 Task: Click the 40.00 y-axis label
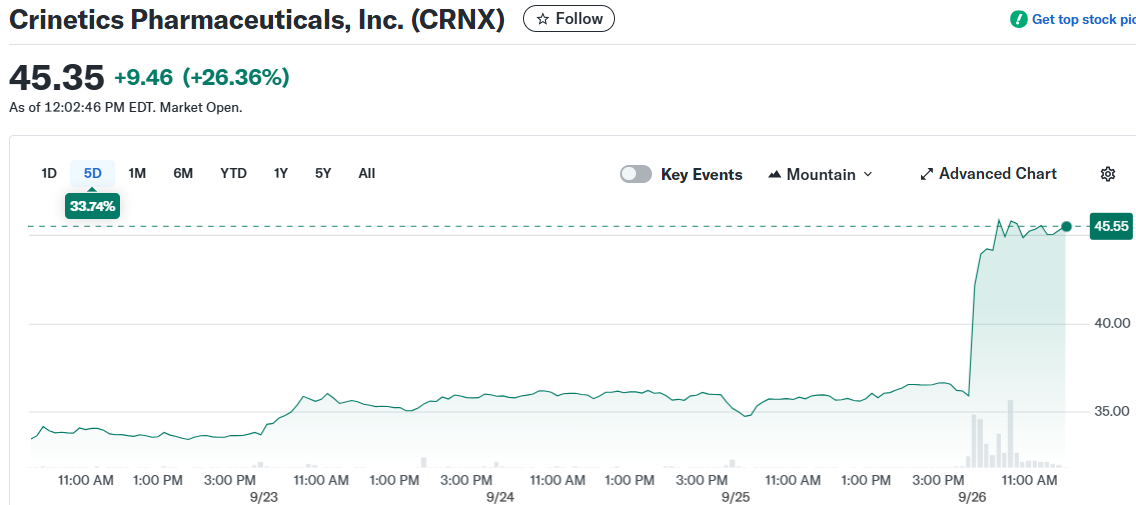(1111, 322)
